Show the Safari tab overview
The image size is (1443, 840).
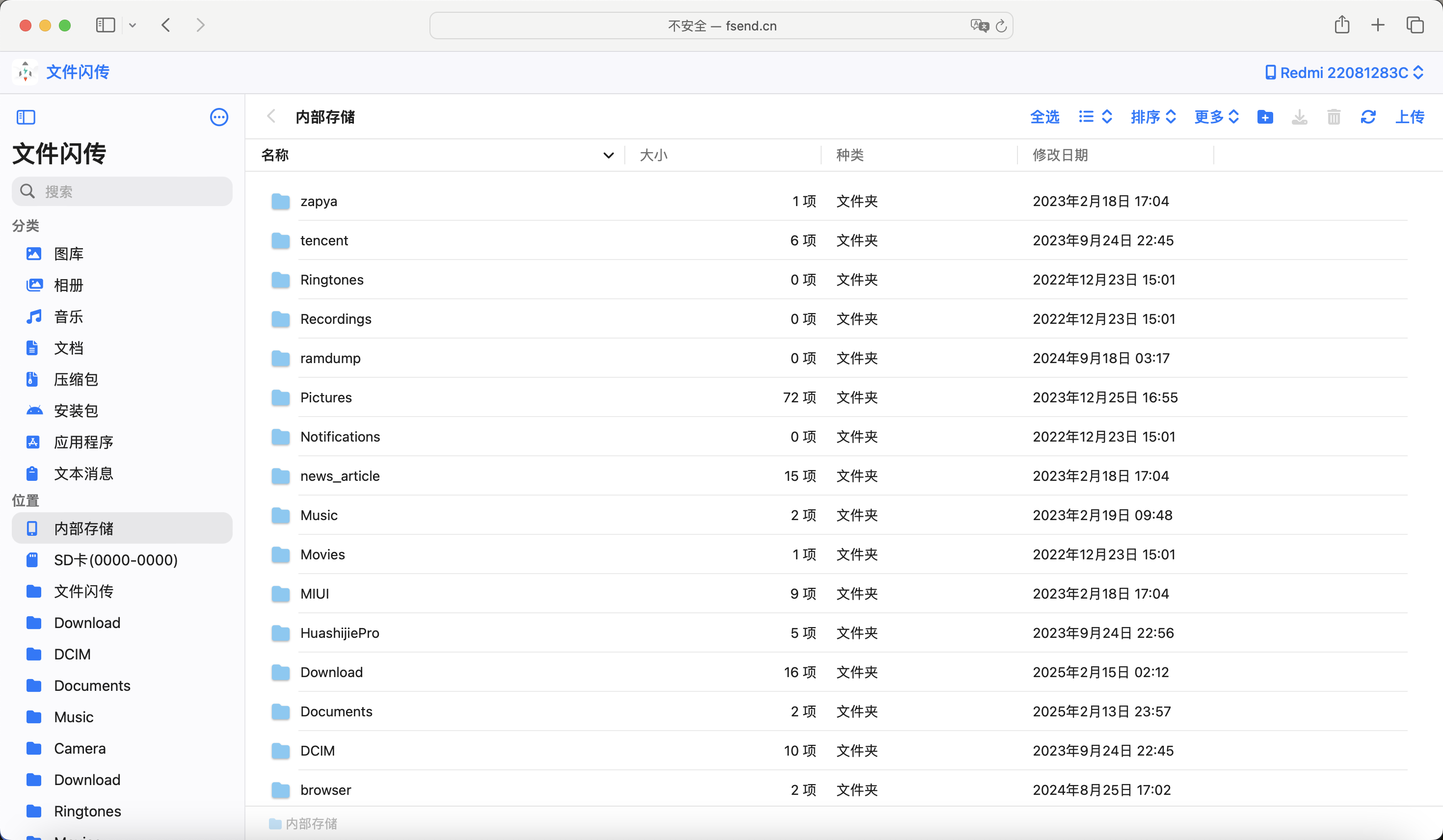(1415, 25)
